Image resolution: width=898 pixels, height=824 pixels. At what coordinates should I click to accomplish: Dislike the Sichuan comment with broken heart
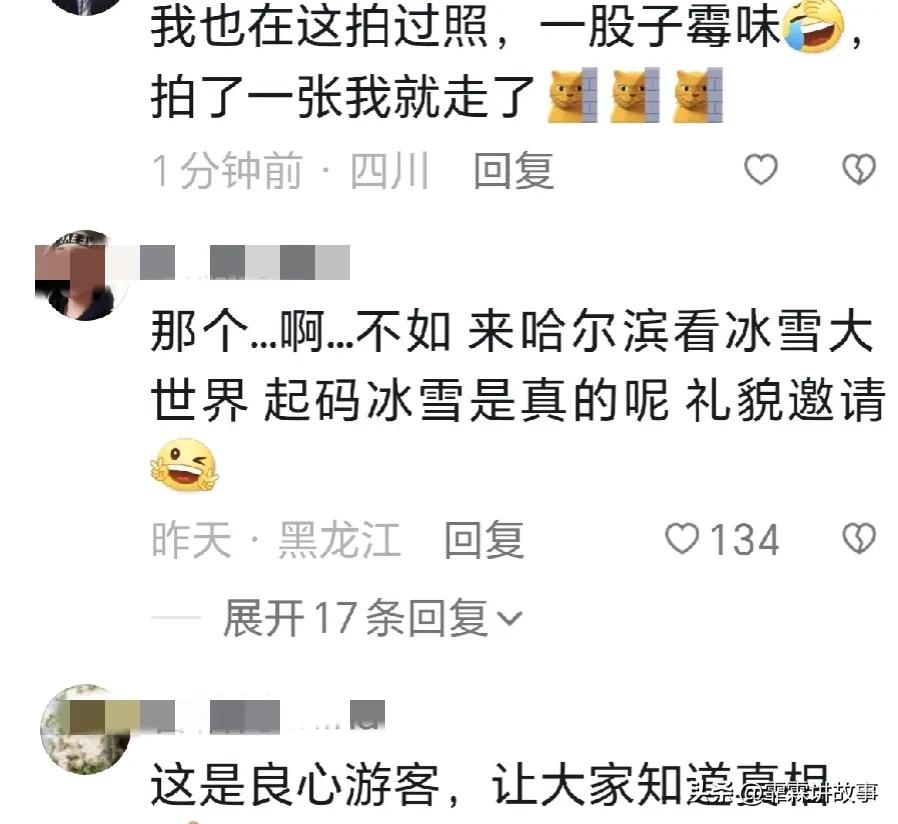pos(859,169)
